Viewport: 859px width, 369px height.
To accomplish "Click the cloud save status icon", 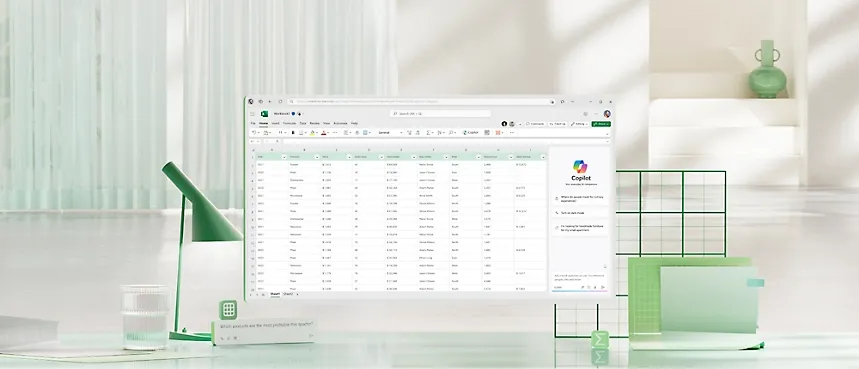I will 299,114.
